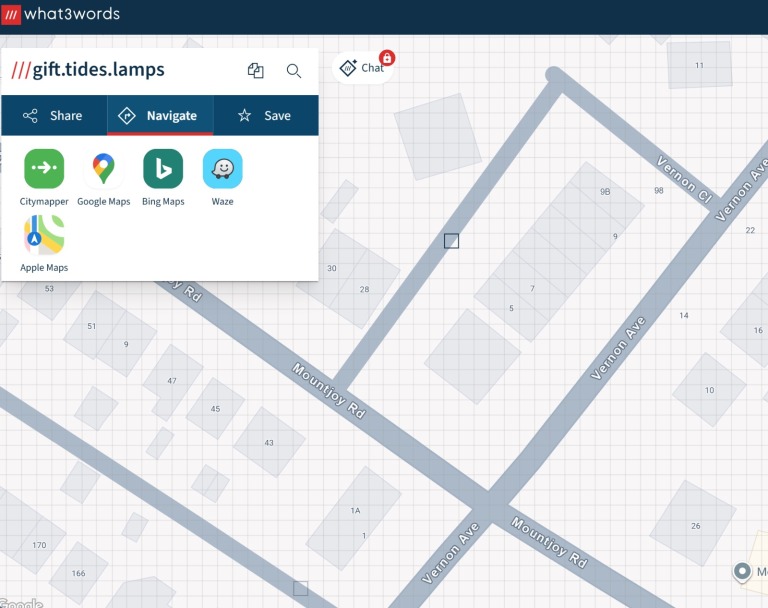
Task: Launch Waze navigation
Action: coord(222,169)
